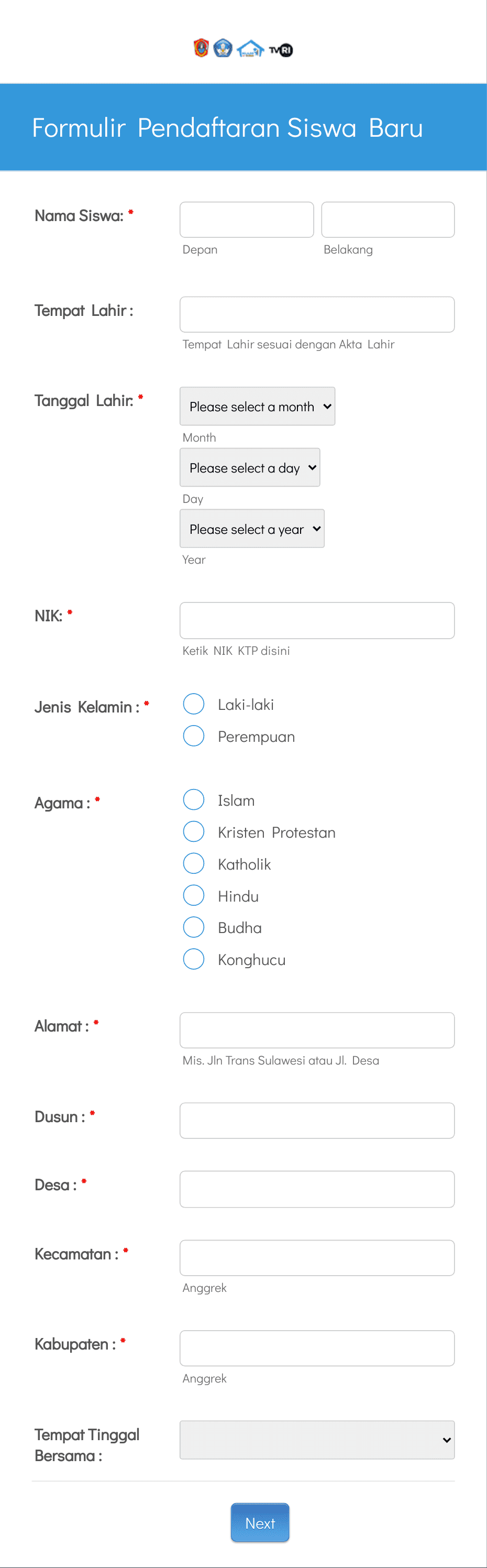Click the Depan first name field

coord(247,220)
